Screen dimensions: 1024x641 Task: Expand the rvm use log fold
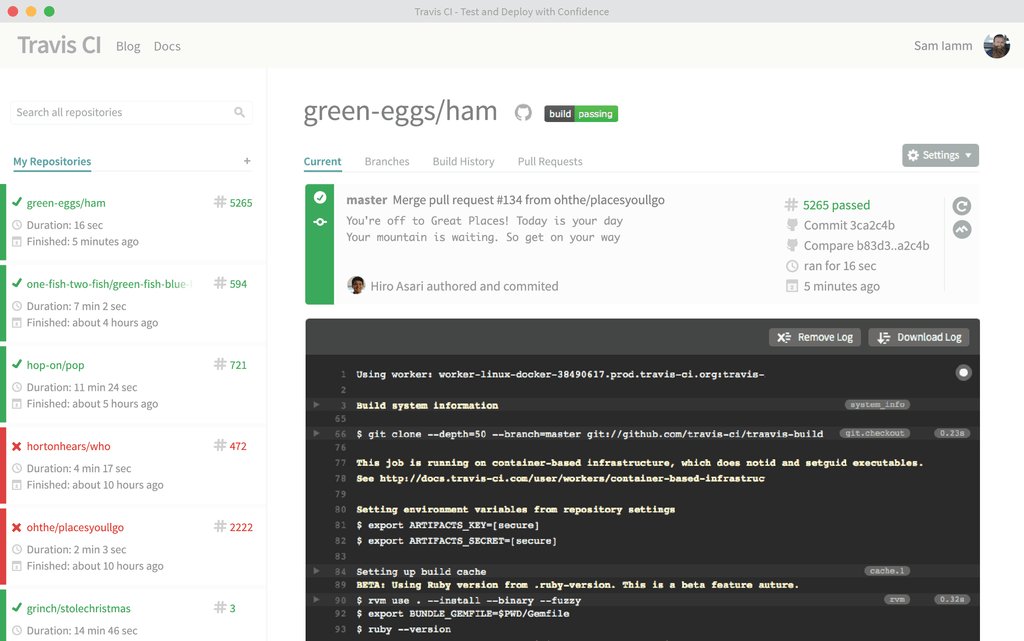click(317, 599)
